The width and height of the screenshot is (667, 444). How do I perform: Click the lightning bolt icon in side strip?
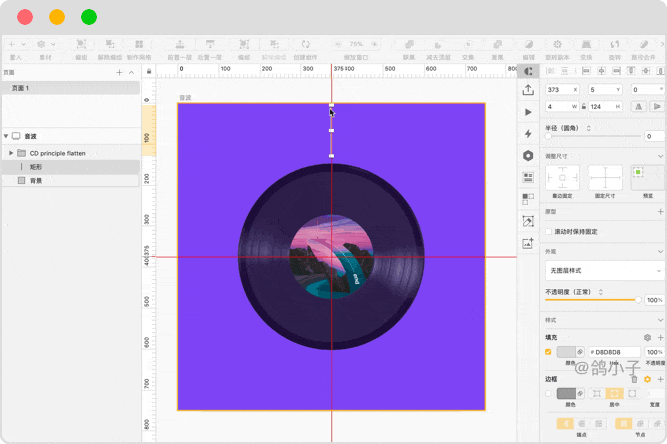528,134
